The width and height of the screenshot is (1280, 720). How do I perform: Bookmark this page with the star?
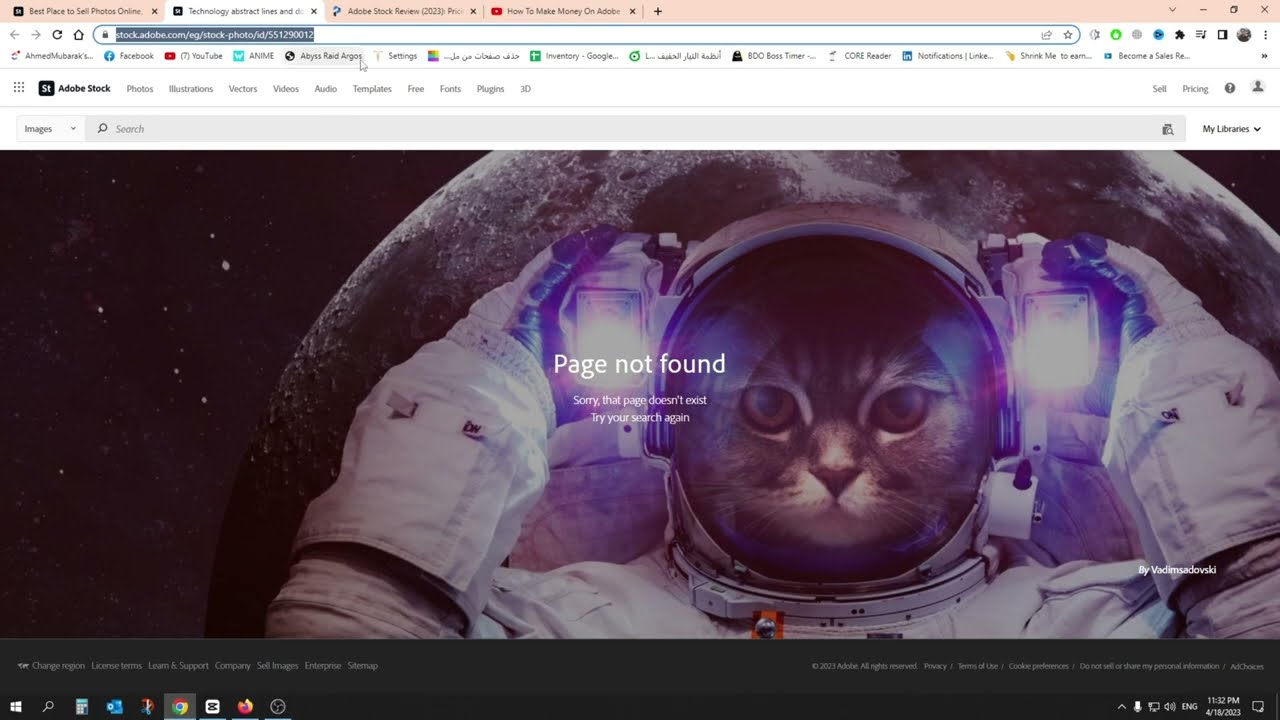pos(1068,34)
